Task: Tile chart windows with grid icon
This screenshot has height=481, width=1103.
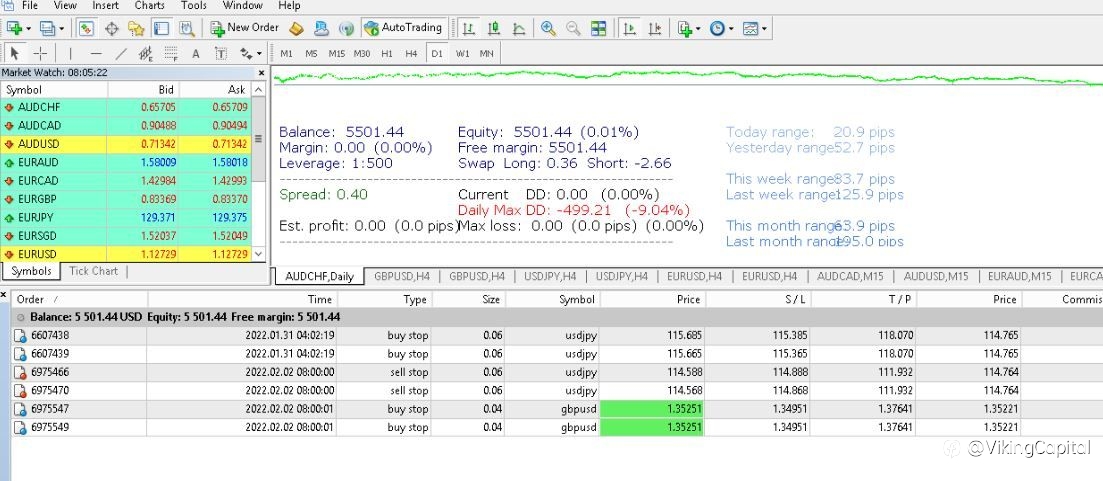Action: [599, 28]
